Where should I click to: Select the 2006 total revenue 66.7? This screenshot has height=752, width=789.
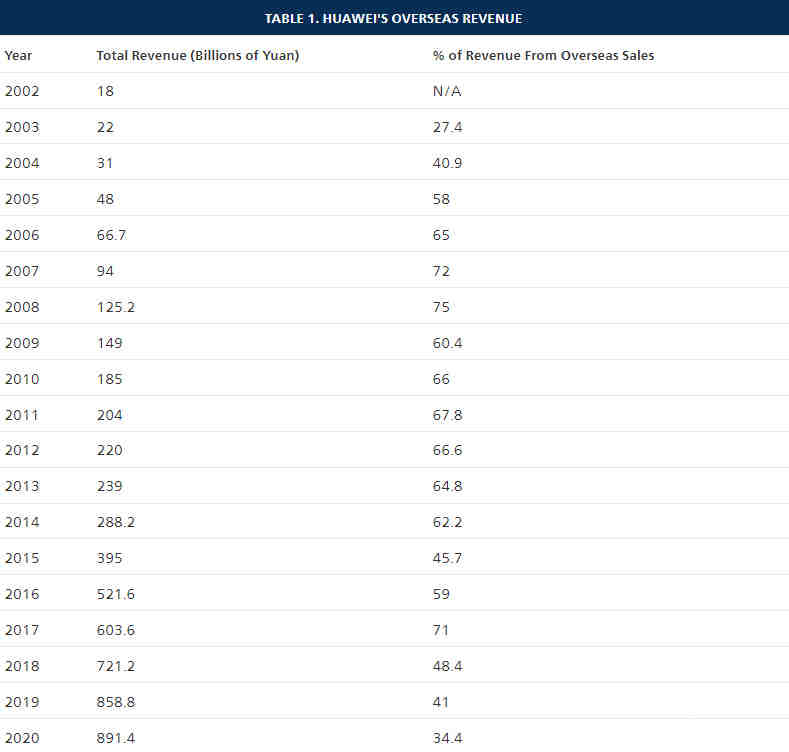[x=111, y=235]
